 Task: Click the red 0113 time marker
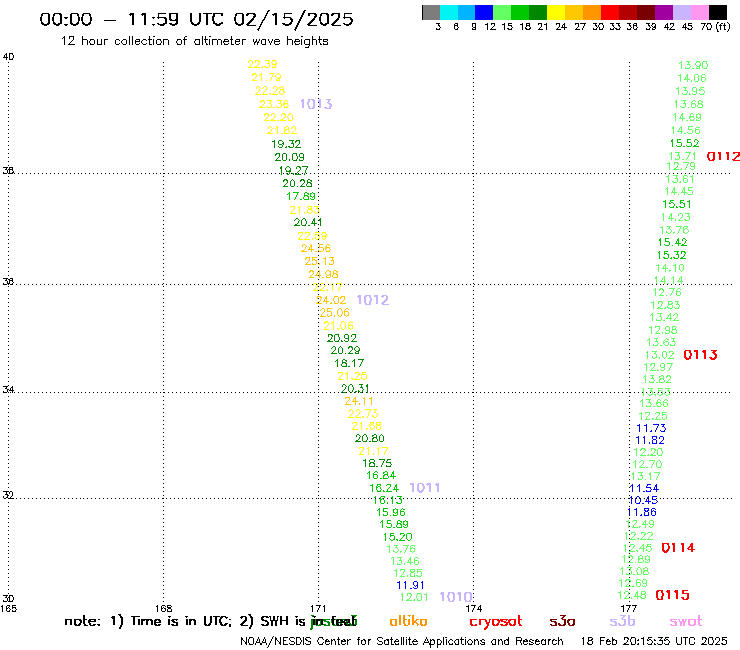700,355
